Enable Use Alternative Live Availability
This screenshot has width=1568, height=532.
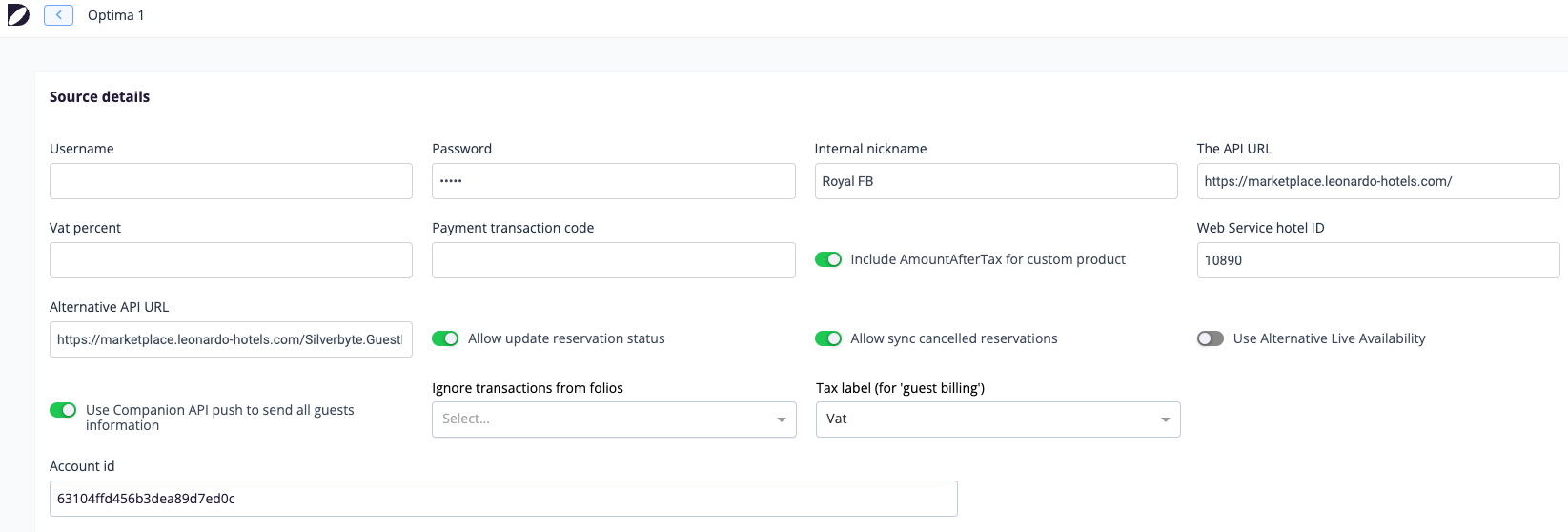point(1211,338)
